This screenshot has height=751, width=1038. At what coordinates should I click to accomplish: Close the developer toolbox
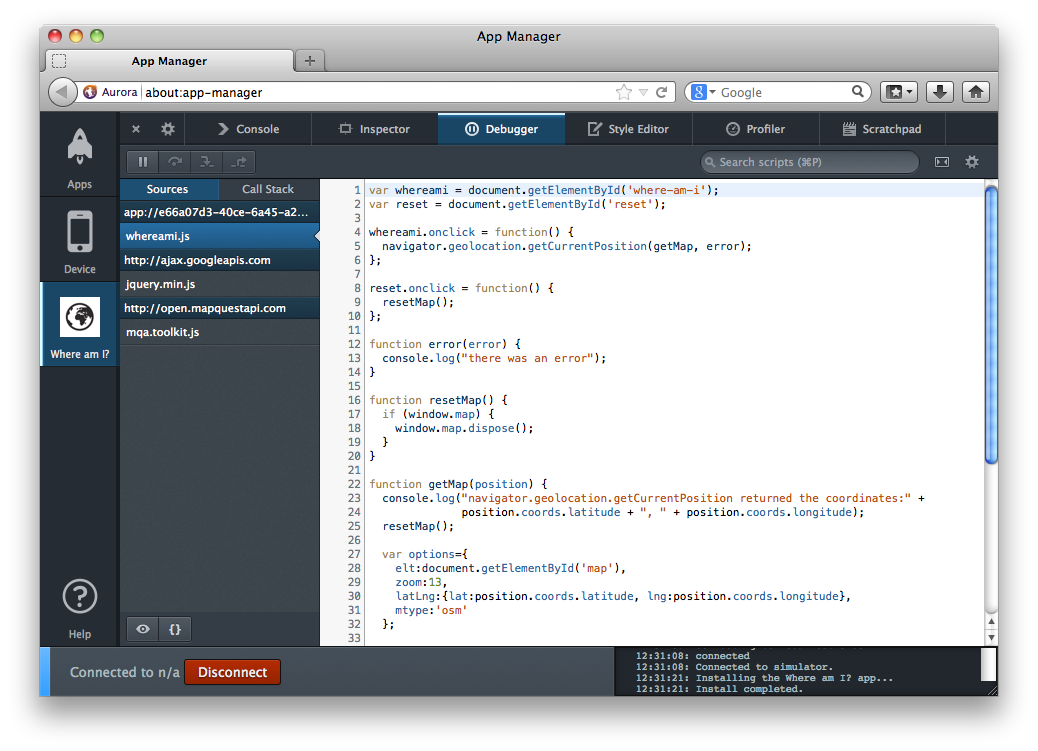point(136,129)
